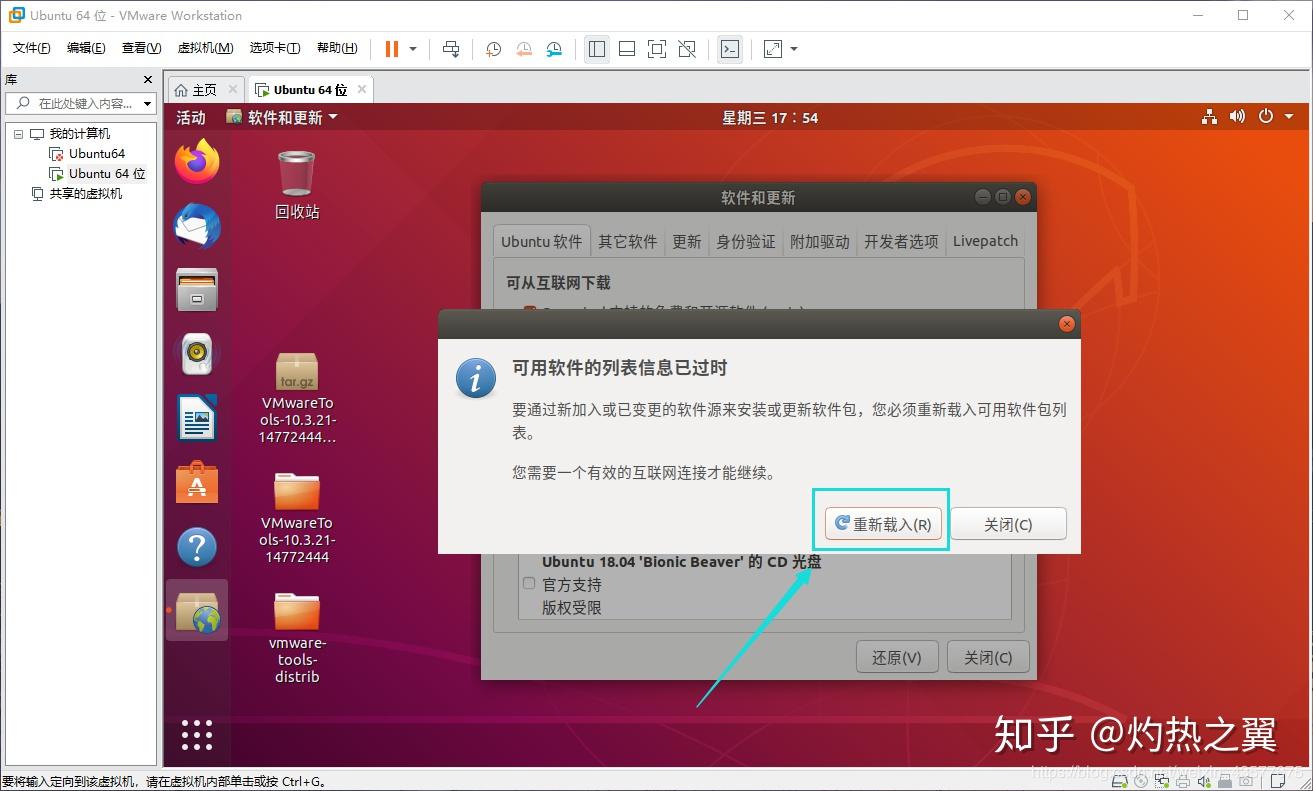Click 关闭(C) in the outdated-list dialog
The image size is (1313, 791).
click(x=1008, y=523)
